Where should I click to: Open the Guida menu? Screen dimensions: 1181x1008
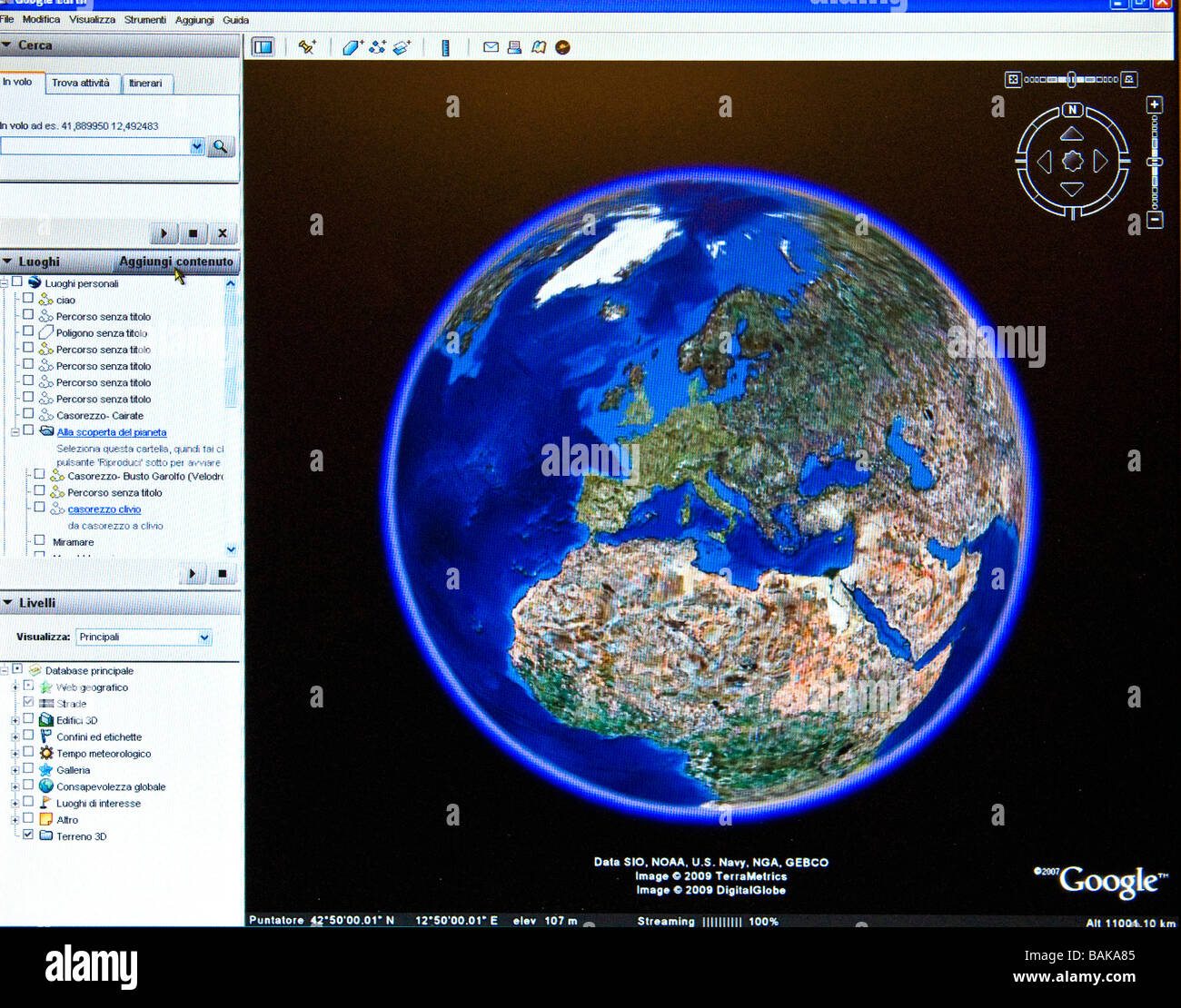pos(235,19)
